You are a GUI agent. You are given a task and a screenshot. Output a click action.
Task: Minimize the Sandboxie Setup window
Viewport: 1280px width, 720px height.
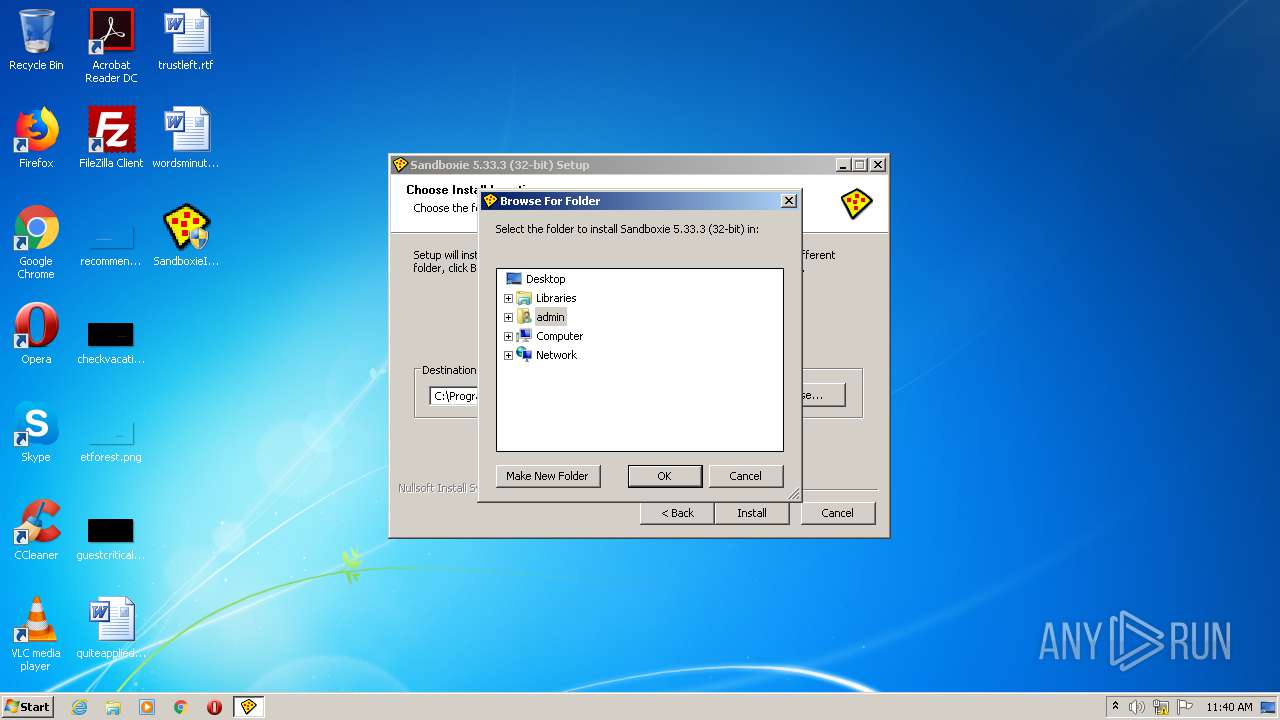point(842,165)
